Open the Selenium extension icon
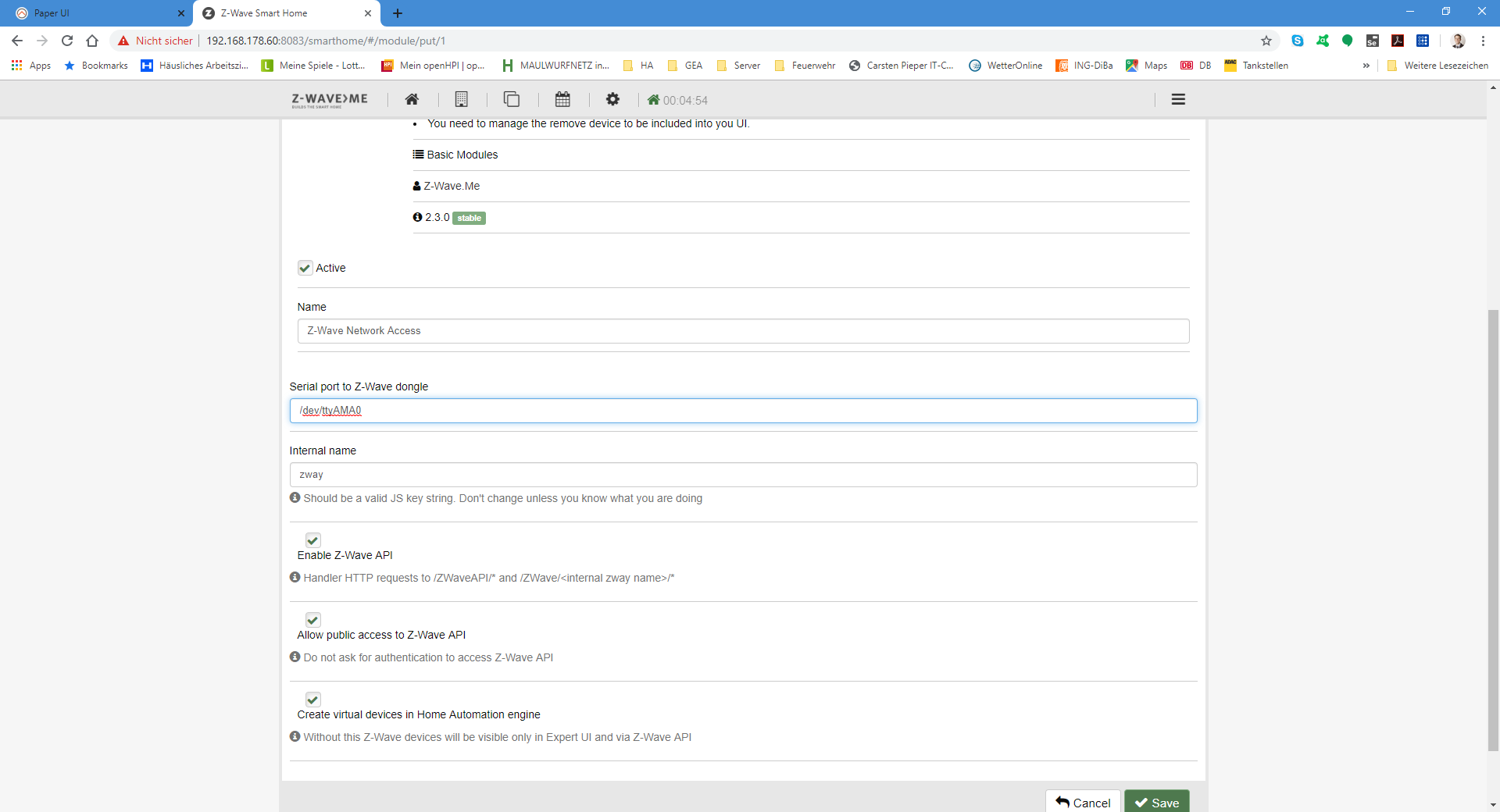 point(1373,41)
